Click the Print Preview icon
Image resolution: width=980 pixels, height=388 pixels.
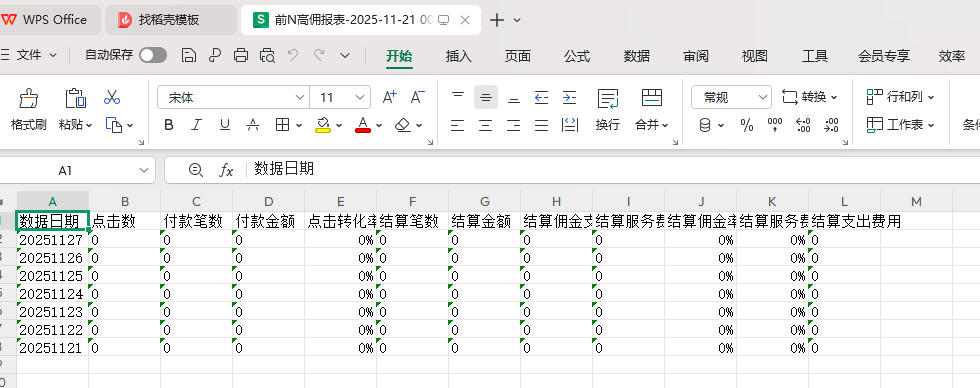click(267, 55)
